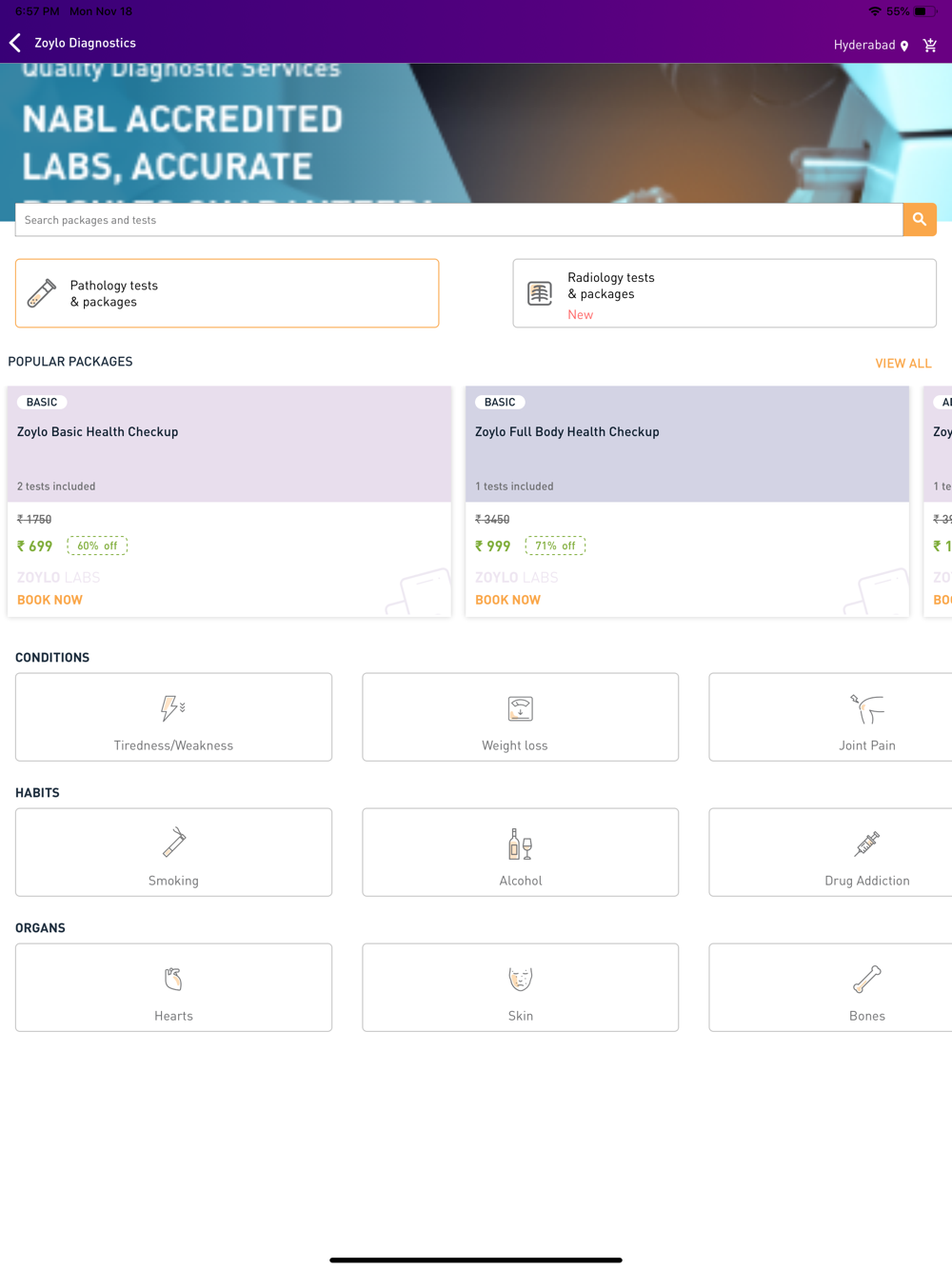The height and width of the screenshot is (1270, 952).
Task: Tap the location pin icon beside Hyderabad
Action: 904,46
